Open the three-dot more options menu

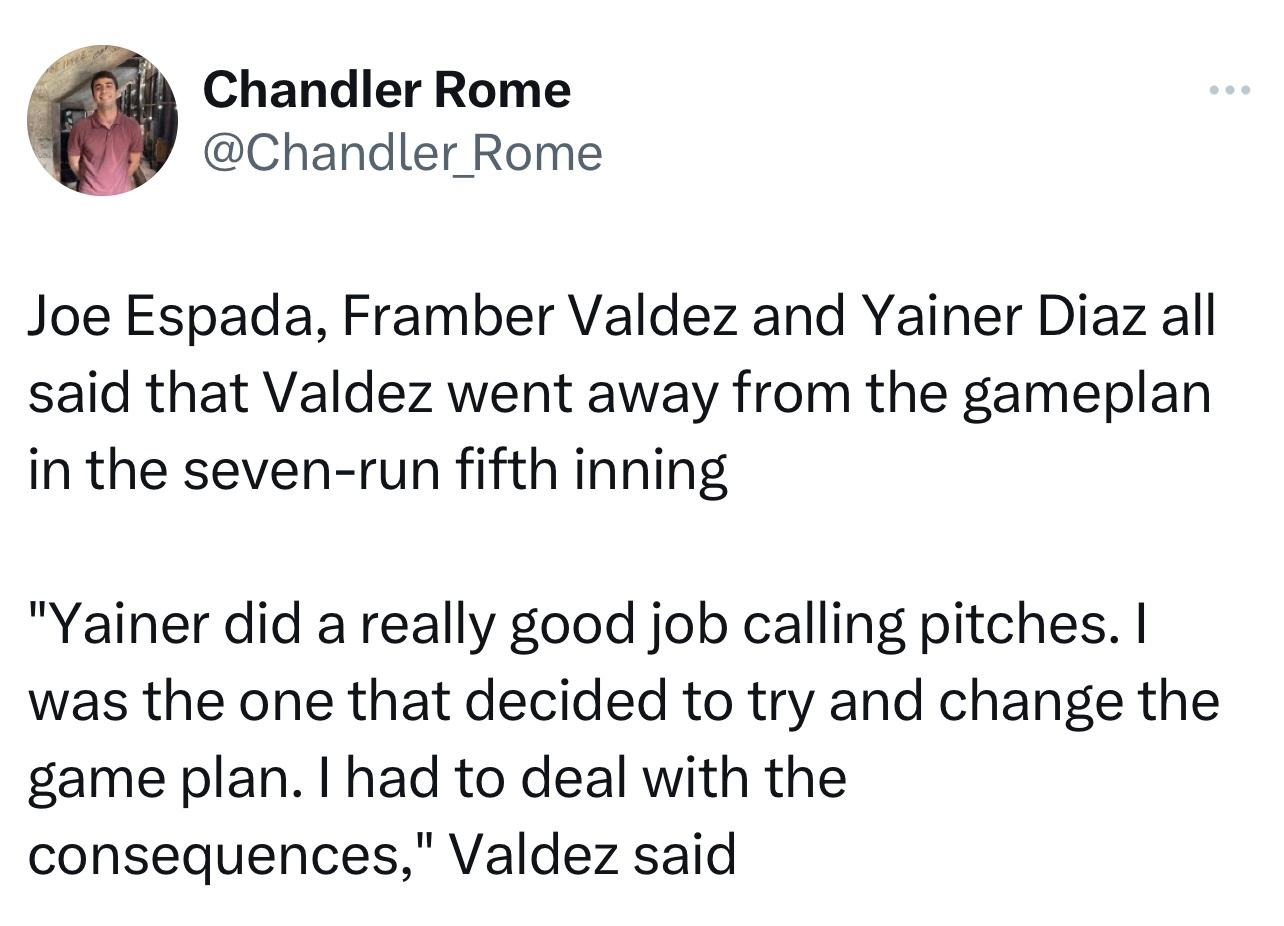click(x=1229, y=91)
